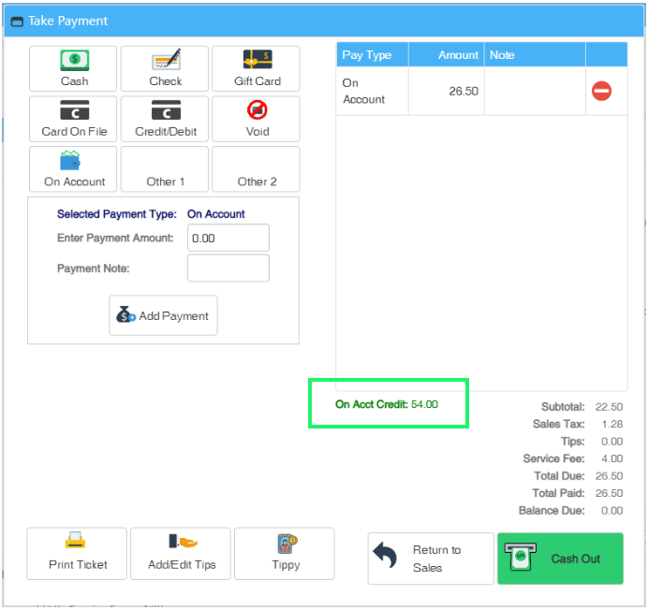The height and width of the screenshot is (610, 648).
Task: Click the Service Fee value 4.00
Action: coord(612,459)
